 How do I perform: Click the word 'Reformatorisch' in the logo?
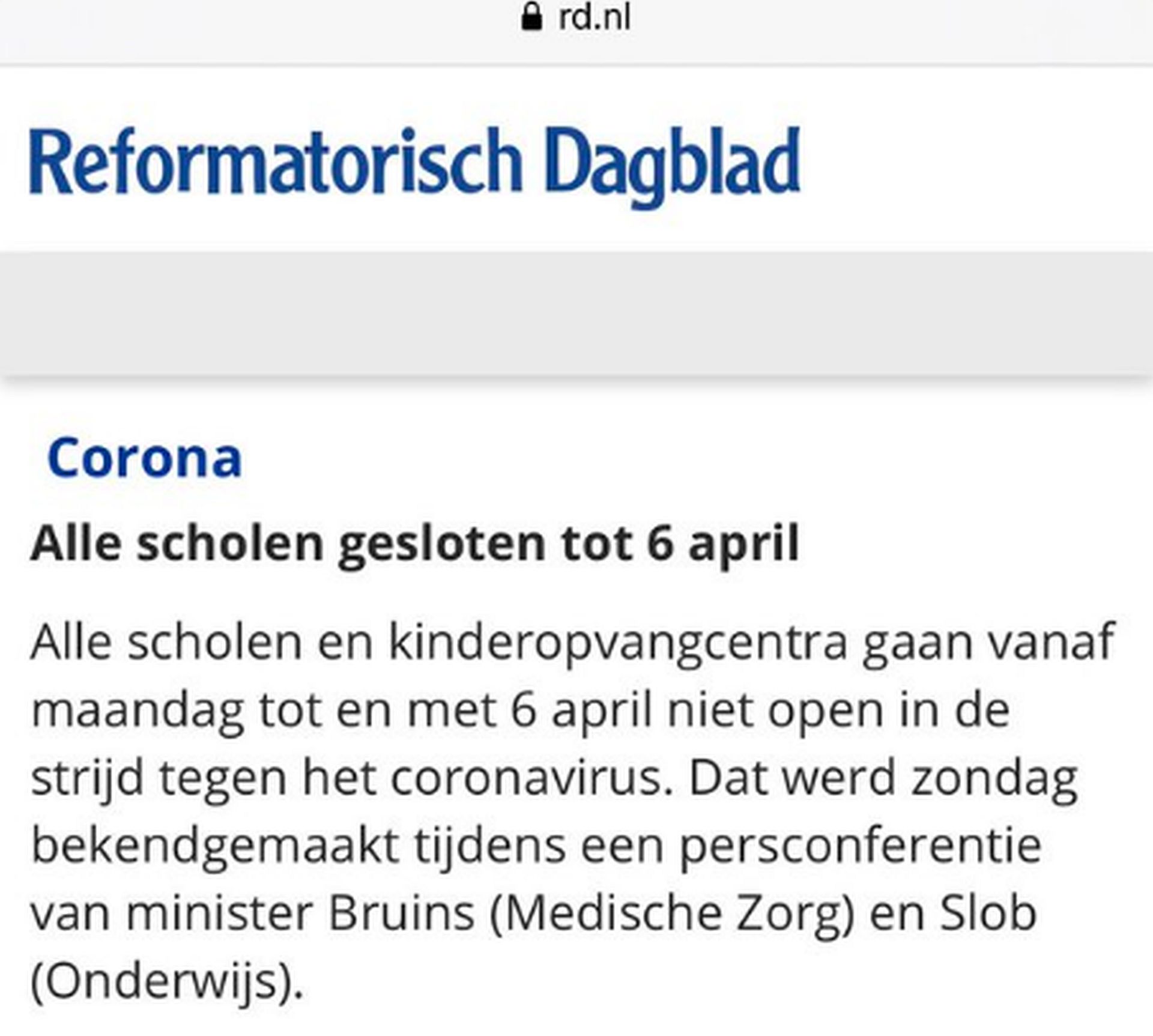pyautogui.click(x=275, y=162)
